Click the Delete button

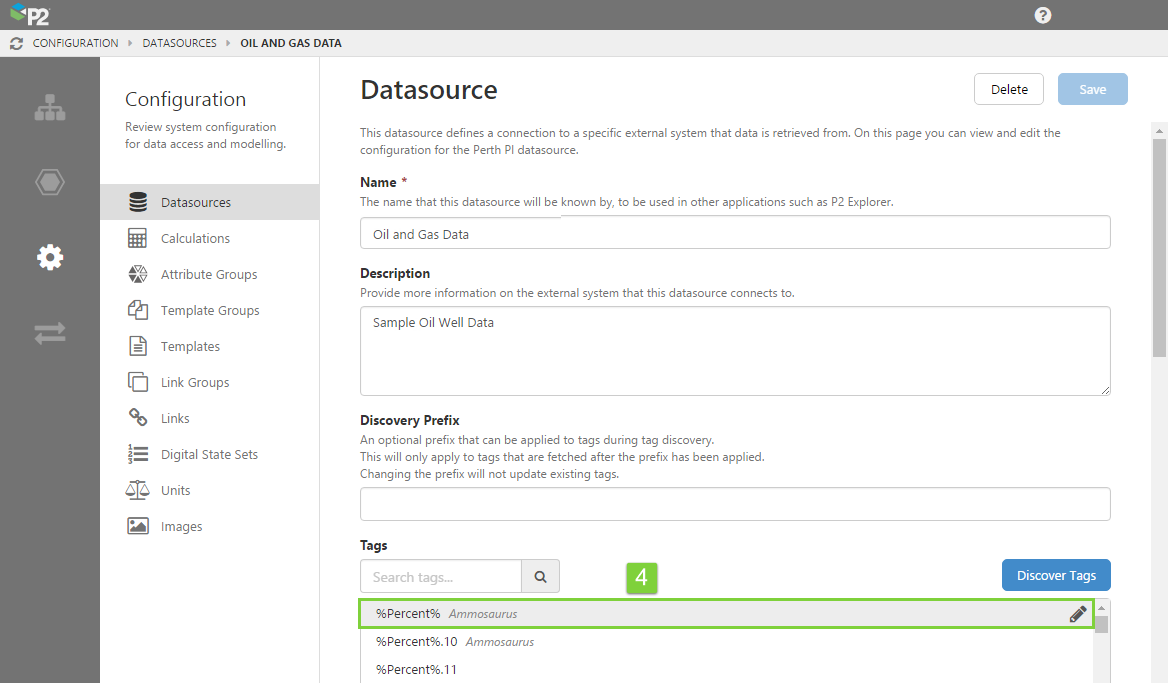pyautogui.click(x=1008, y=89)
